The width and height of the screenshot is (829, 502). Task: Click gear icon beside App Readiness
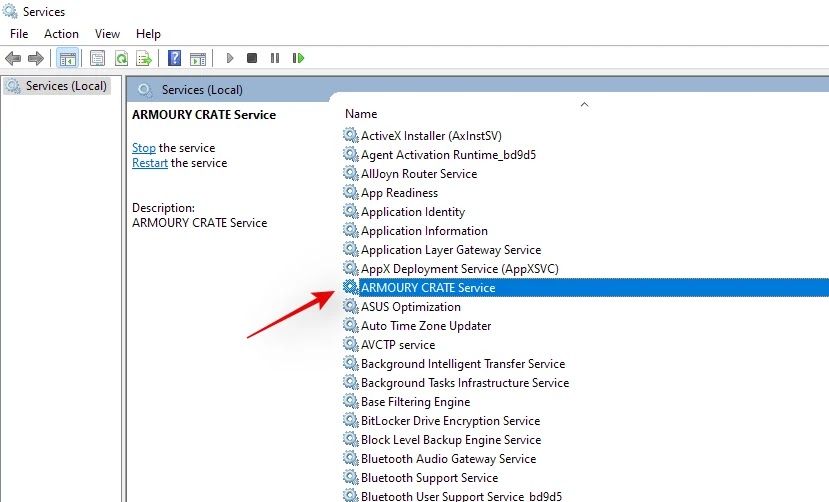coord(351,192)
